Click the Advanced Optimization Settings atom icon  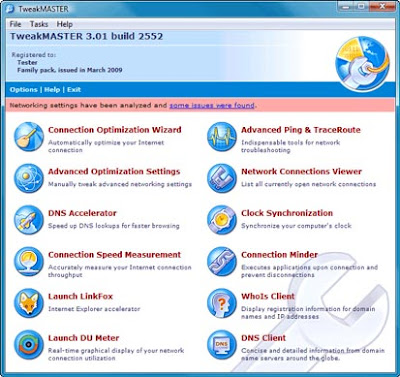click(29, 178)
